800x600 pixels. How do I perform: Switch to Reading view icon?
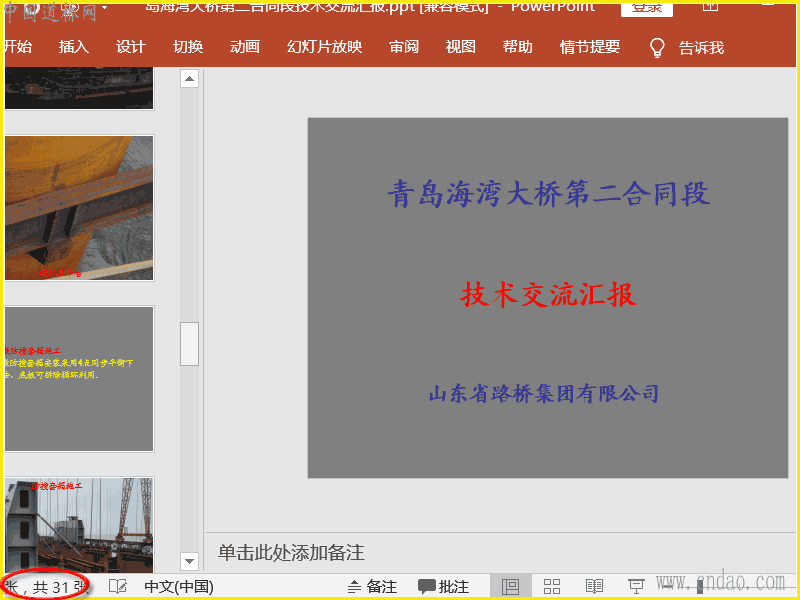[594, 587]
